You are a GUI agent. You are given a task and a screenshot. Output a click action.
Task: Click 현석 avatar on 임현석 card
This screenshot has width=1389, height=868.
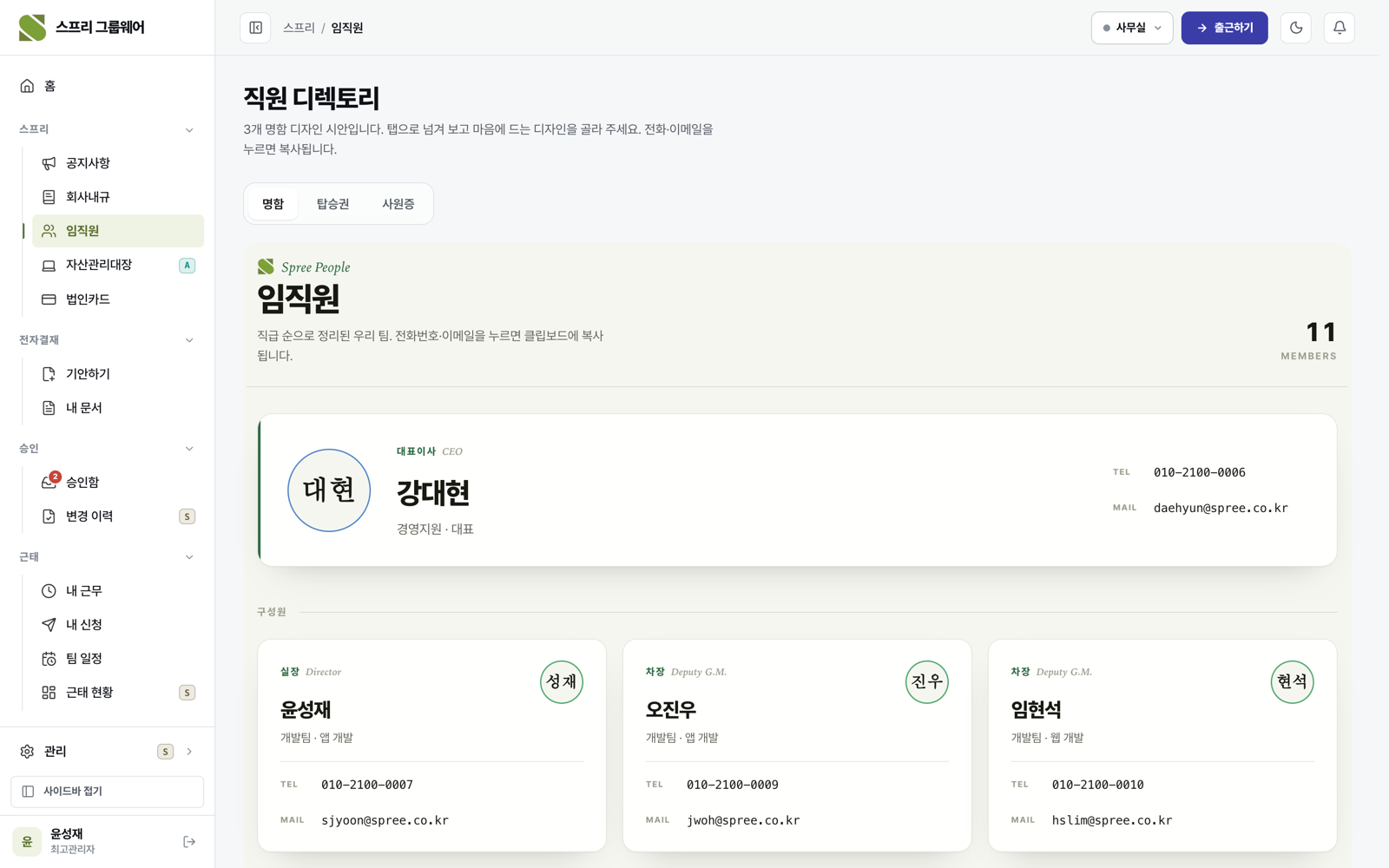tap(1293, 682)
